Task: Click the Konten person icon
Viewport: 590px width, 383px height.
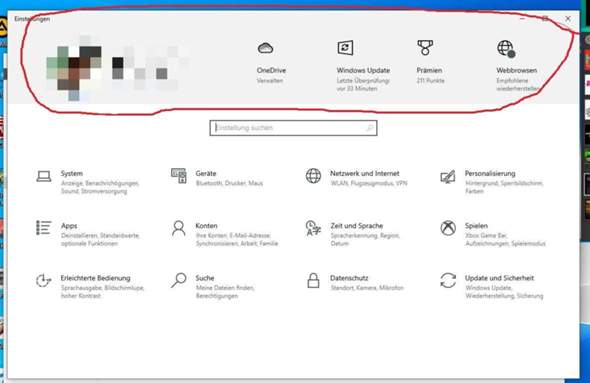Action: tap(178, 228)
